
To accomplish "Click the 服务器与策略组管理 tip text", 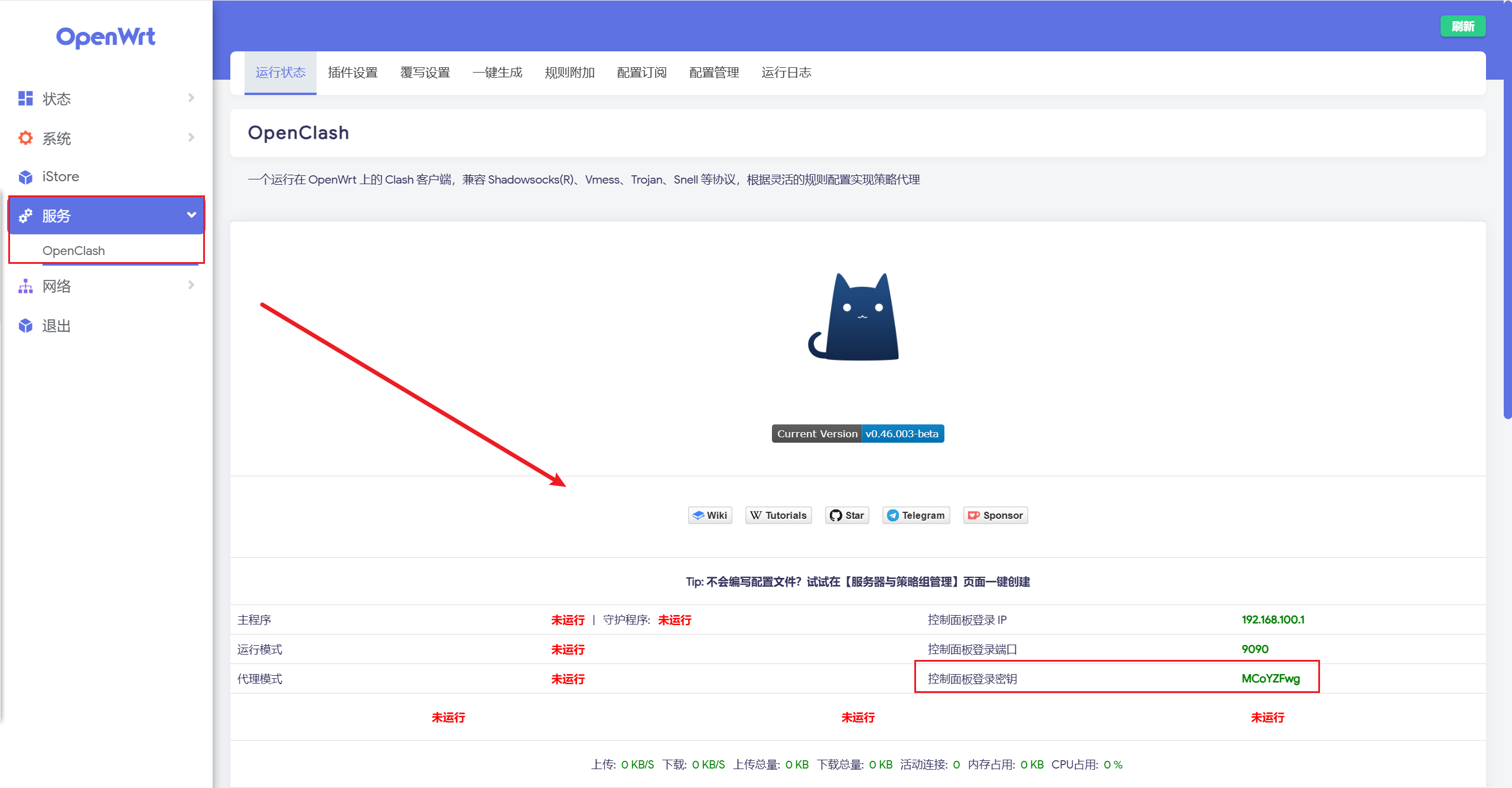I will pos(902,582).
